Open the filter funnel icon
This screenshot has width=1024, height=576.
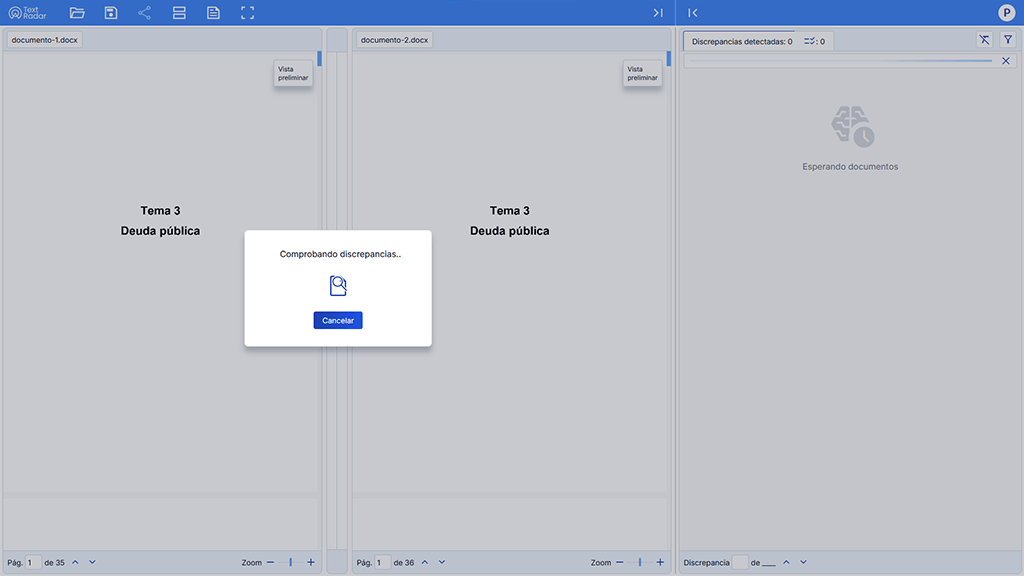pos(1008,40)
